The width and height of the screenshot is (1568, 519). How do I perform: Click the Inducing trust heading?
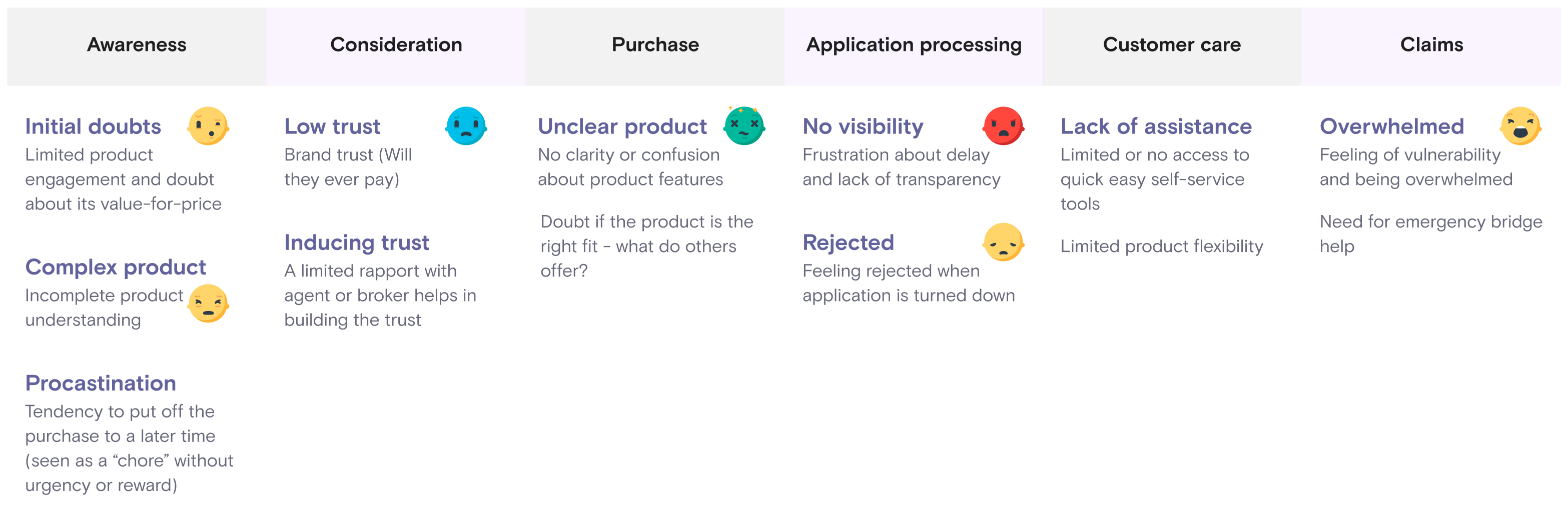[x=357, y=243]
